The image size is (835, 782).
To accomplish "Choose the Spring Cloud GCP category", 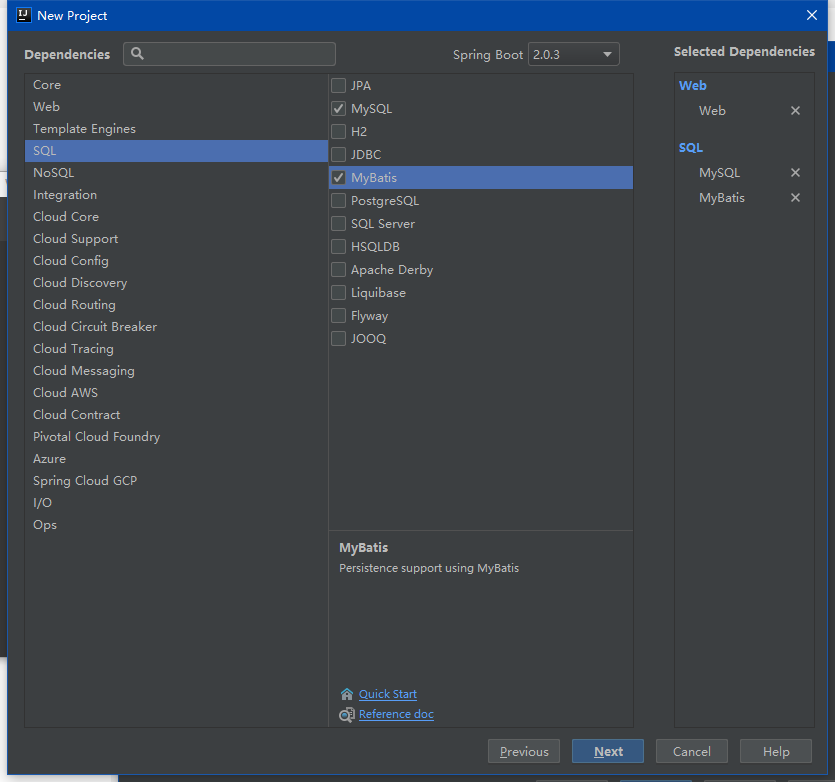I will pyautogui.click(x=176, y=480).
